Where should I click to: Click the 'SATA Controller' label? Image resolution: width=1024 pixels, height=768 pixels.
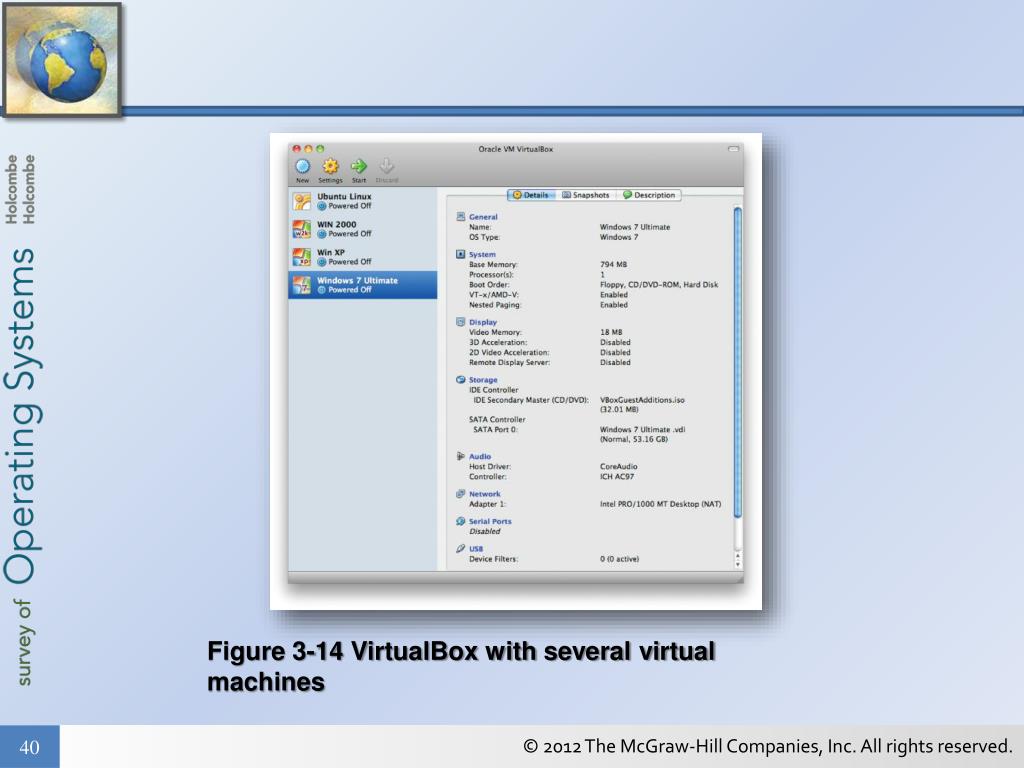click(x=497, y=420)
